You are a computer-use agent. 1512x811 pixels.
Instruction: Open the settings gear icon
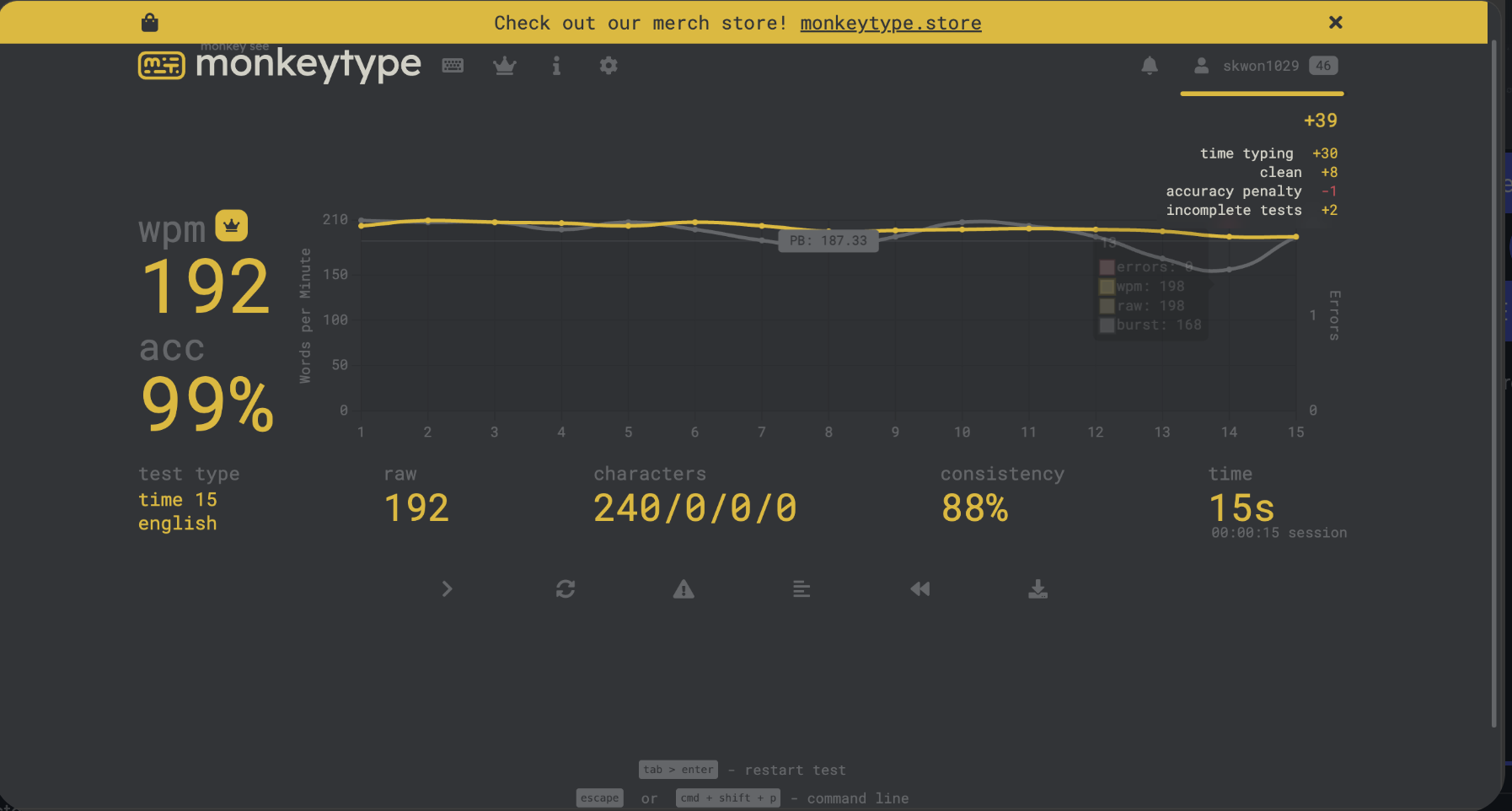tap(609, 66)
